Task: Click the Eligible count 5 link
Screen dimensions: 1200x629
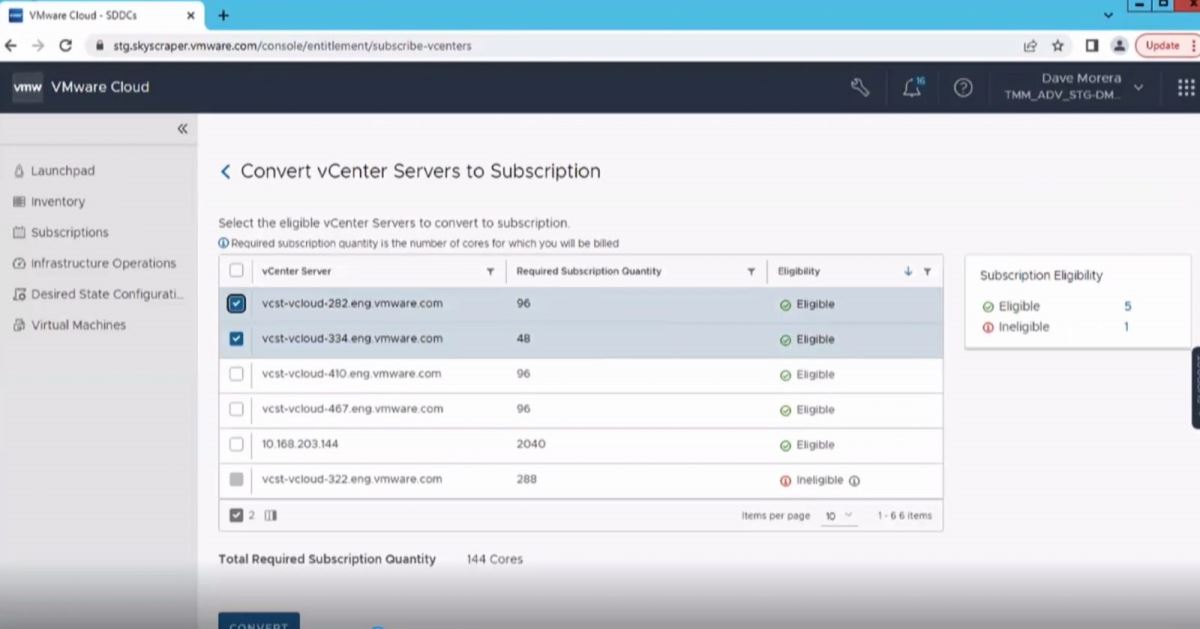Action: (x=1128, y=307)
